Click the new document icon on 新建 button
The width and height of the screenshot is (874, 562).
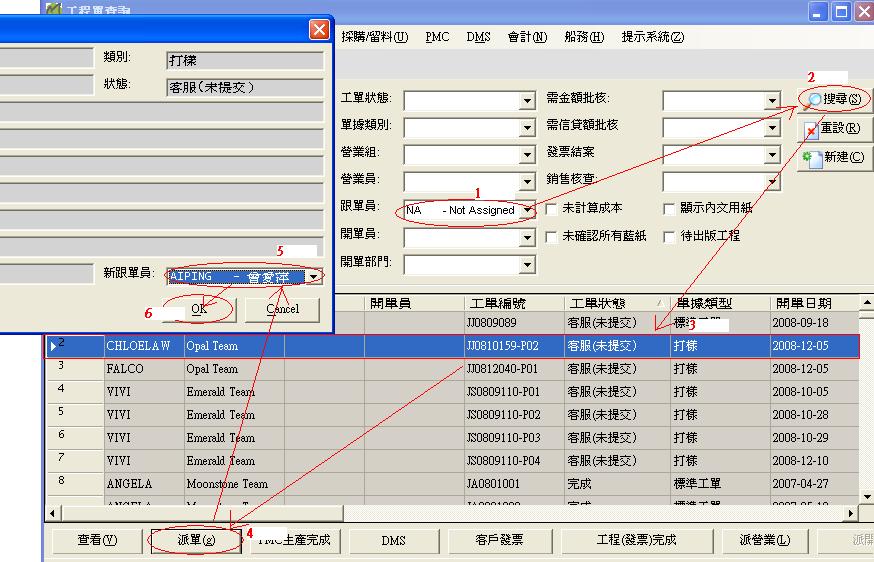tap(813, 159)
